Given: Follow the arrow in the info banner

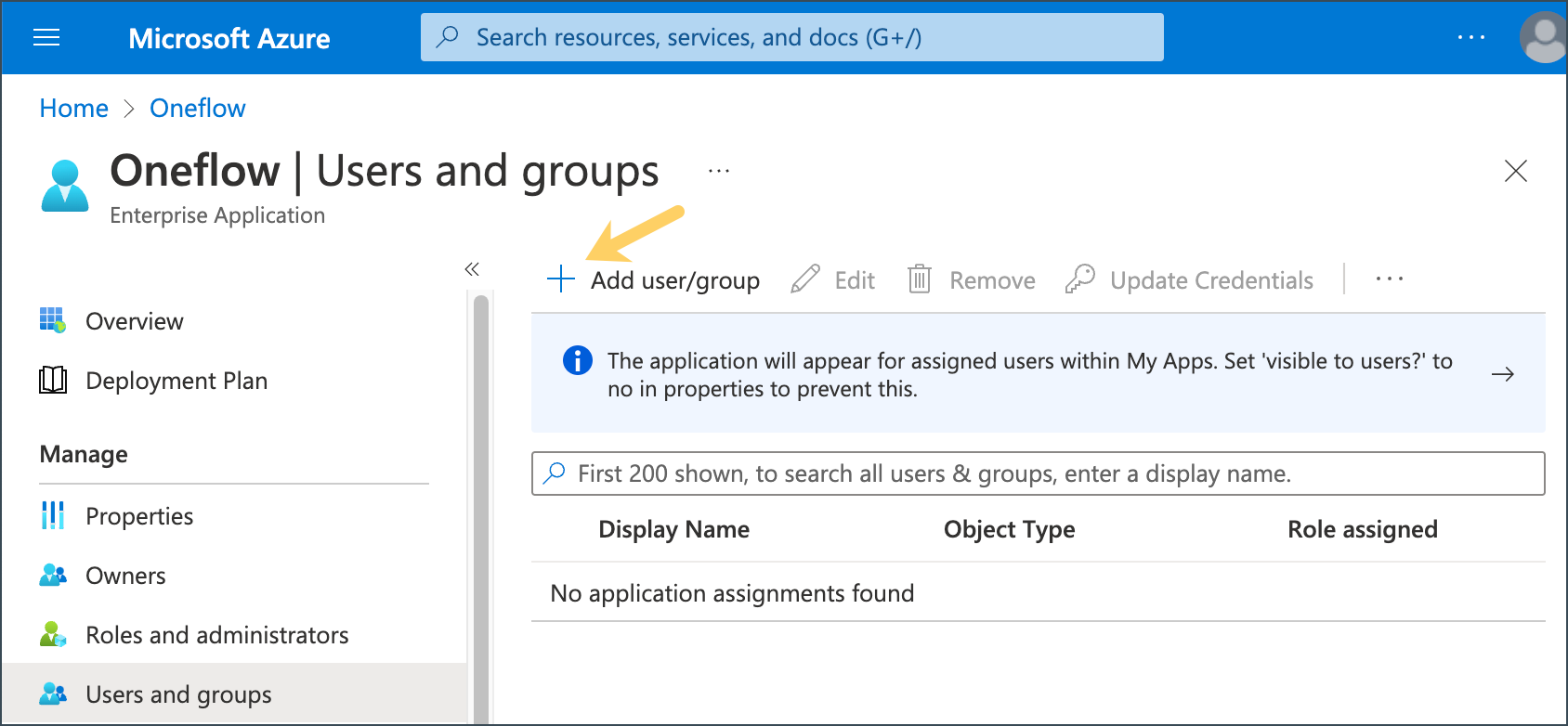Looking at the screenshot, I should coord(1502,374).
